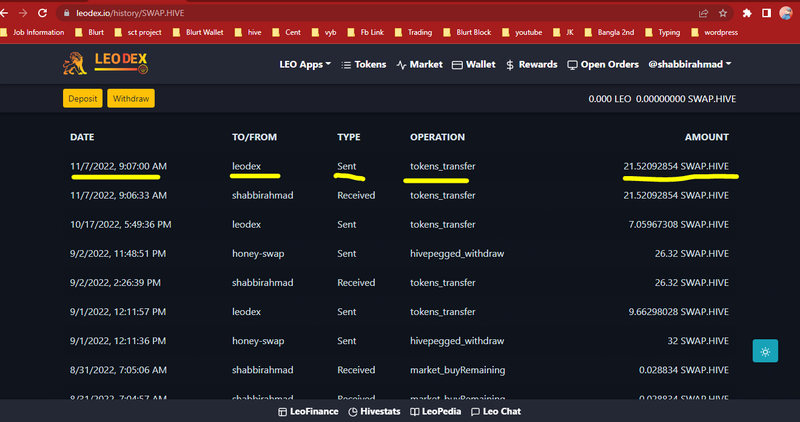This screenshot has width=800, height=422.
Task: Open the Tokens page
Action: coord(363,64)
